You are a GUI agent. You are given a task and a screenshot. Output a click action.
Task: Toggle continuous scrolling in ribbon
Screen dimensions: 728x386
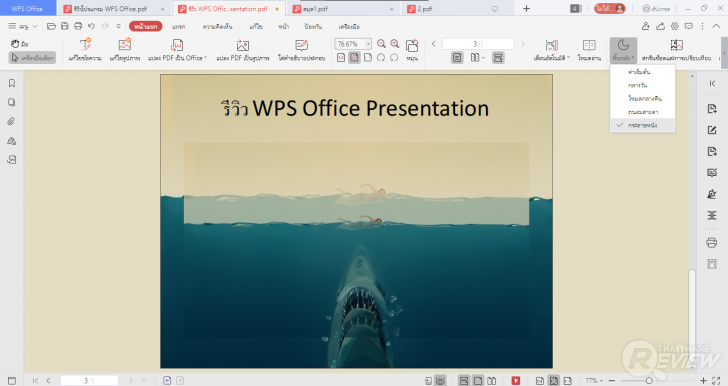[x=498, y=58]
